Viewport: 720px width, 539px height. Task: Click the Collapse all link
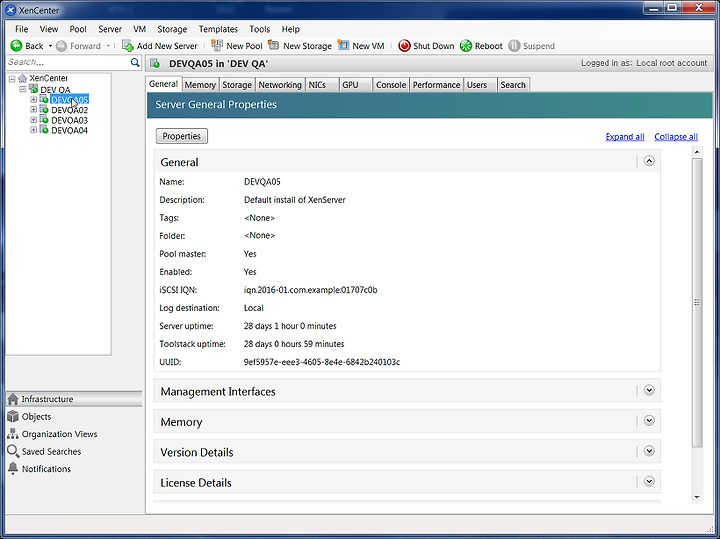676,137
